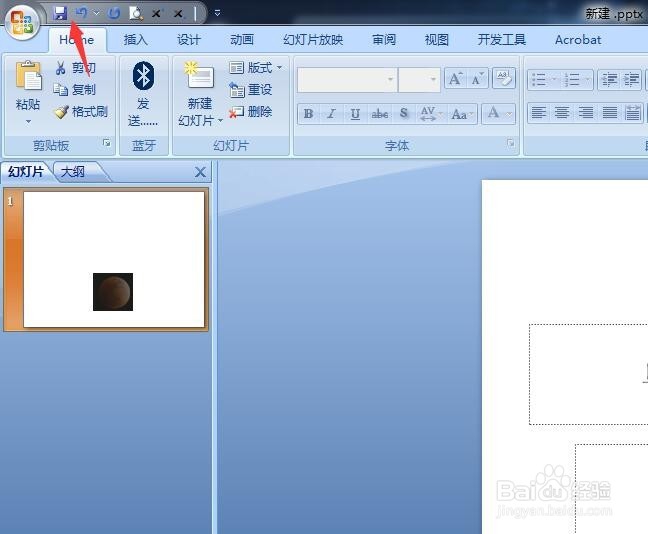648x534 pixels.
Task: Open the 幻灯片放映 ribbon tab
Action: click(x=313, y=40)
